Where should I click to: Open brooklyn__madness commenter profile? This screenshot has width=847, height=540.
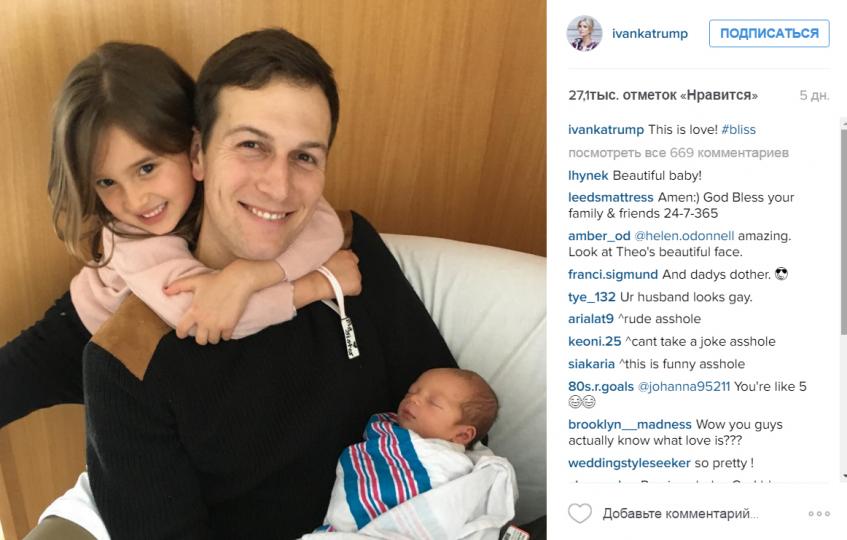tap(630, 424)
